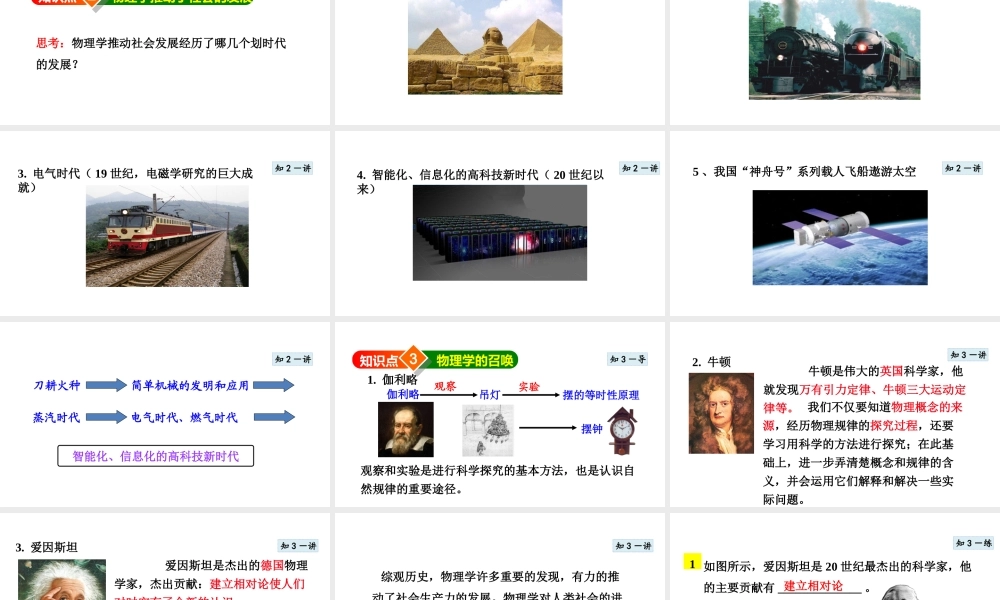Click the 刀耕火种 label

(57, 385)
